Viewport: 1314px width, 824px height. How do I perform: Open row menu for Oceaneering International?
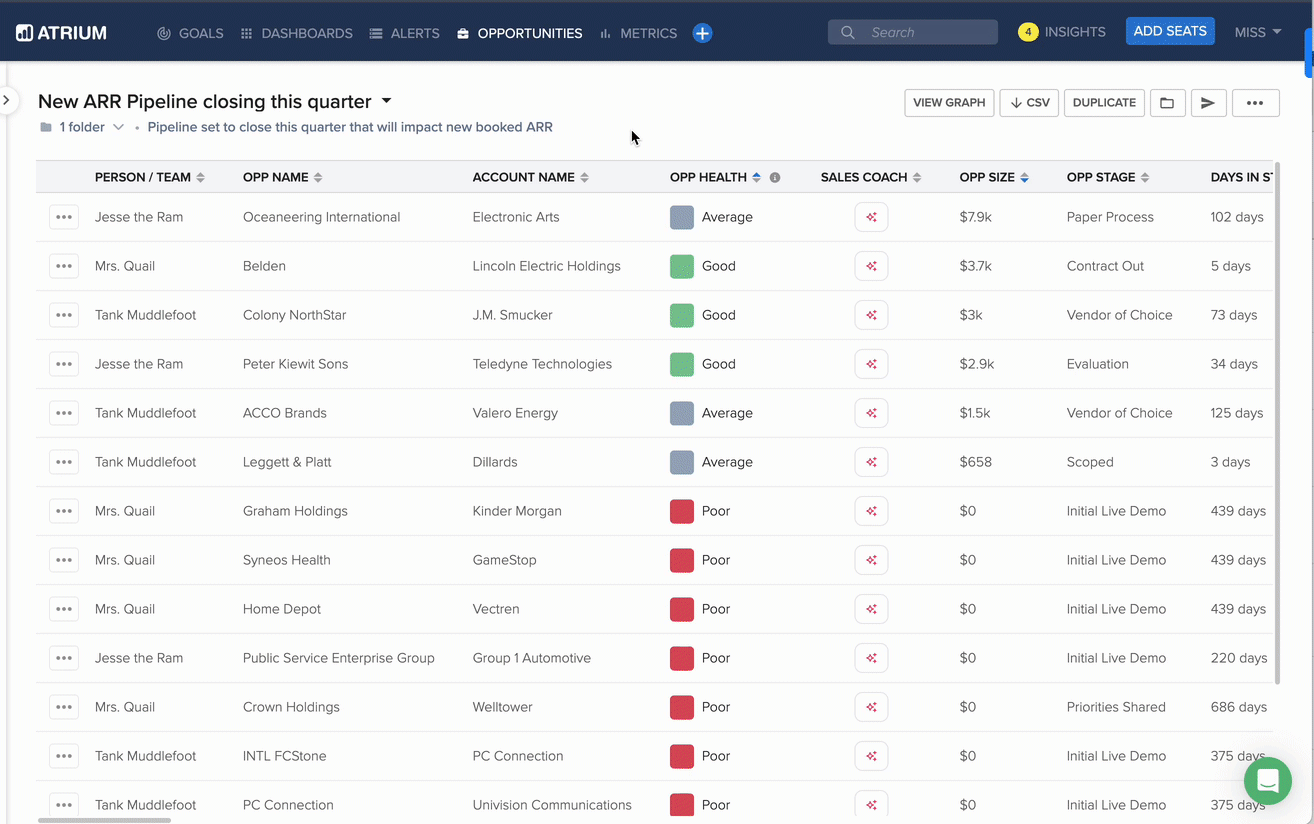click(x=64, y=217)
